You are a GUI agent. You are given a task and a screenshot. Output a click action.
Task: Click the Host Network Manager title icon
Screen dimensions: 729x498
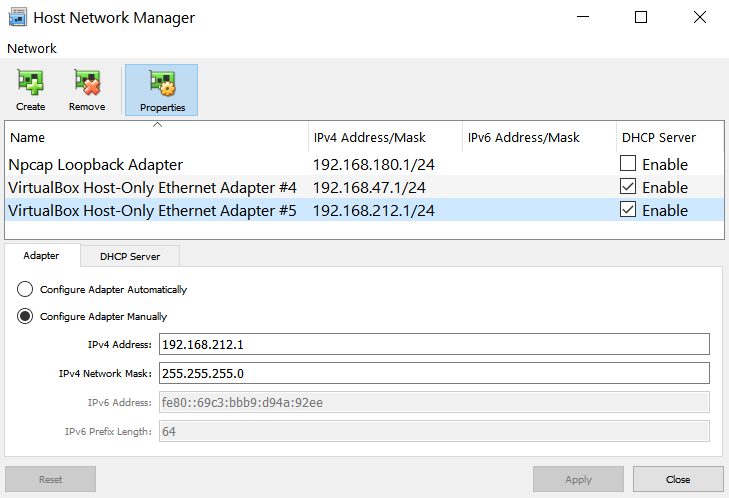click(18, 18)
